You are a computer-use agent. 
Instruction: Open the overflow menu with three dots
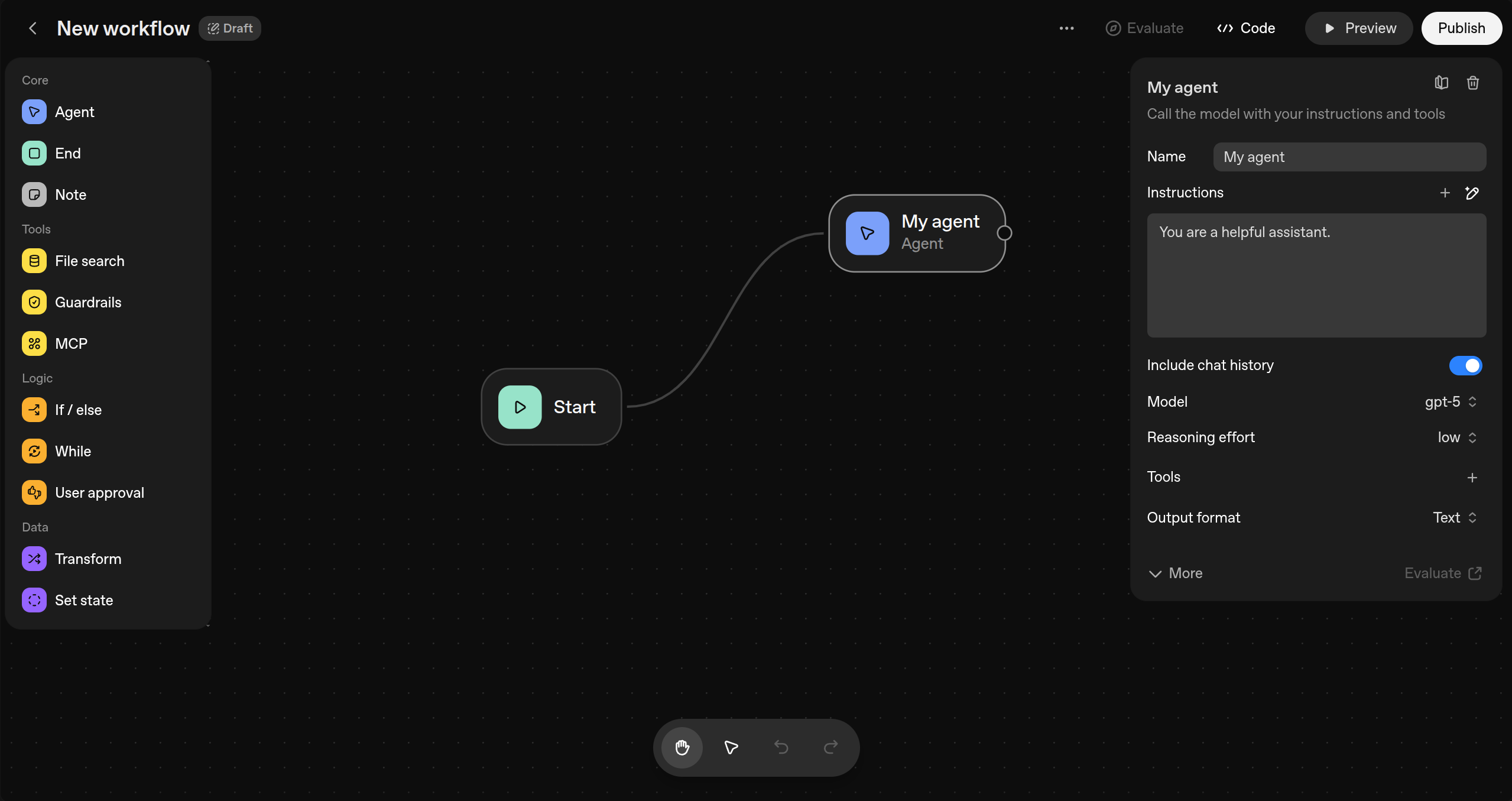point(1066,28)
